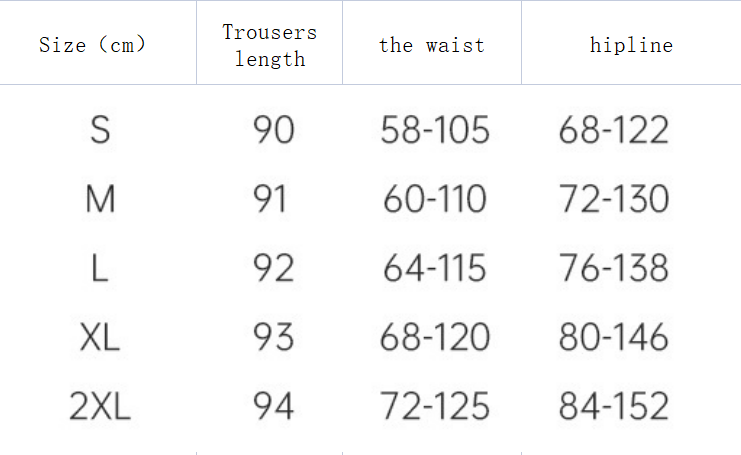This screenshot has width=741, height=455.
Task: Click "the waist" column header
Action: point(431,45)
